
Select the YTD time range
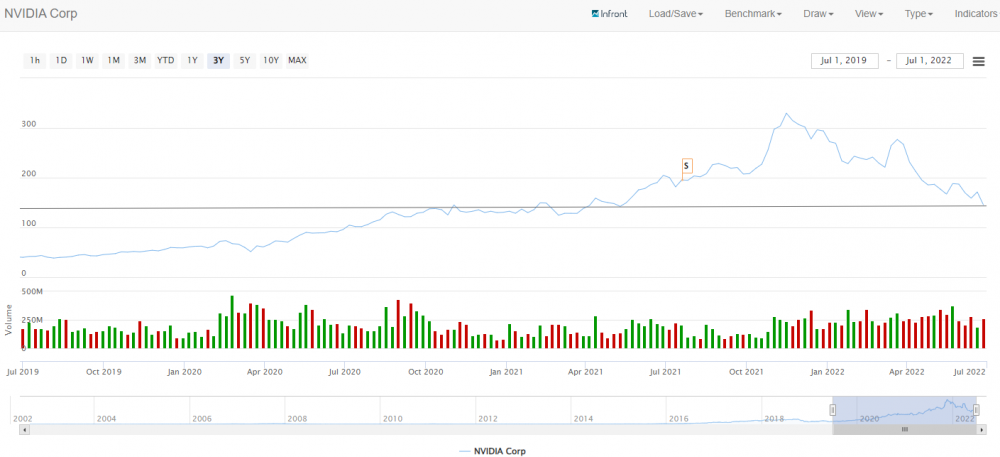click(166, 61)
